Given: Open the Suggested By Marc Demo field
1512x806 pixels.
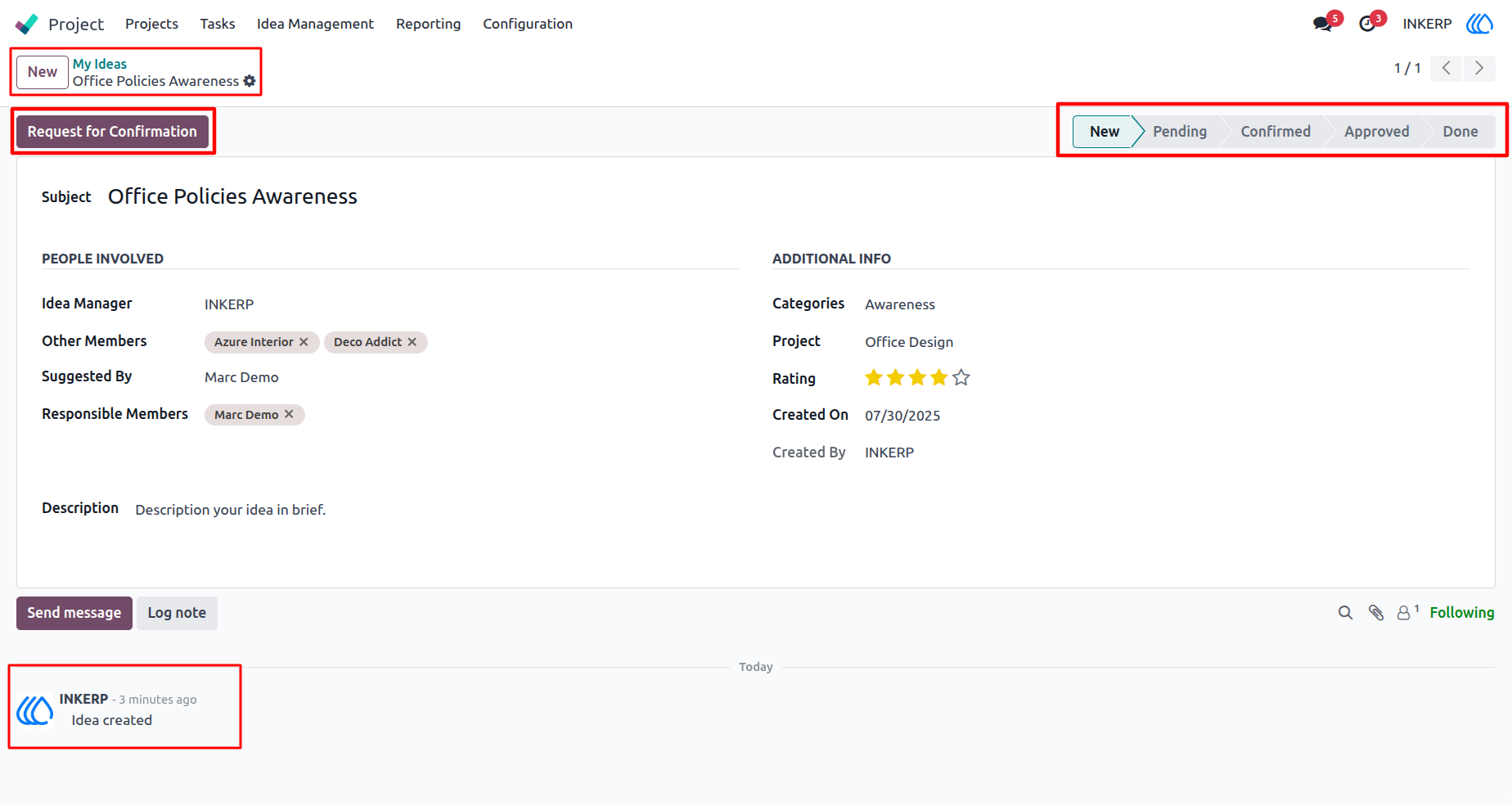Looking at the screenshot, I should [471, 377].
